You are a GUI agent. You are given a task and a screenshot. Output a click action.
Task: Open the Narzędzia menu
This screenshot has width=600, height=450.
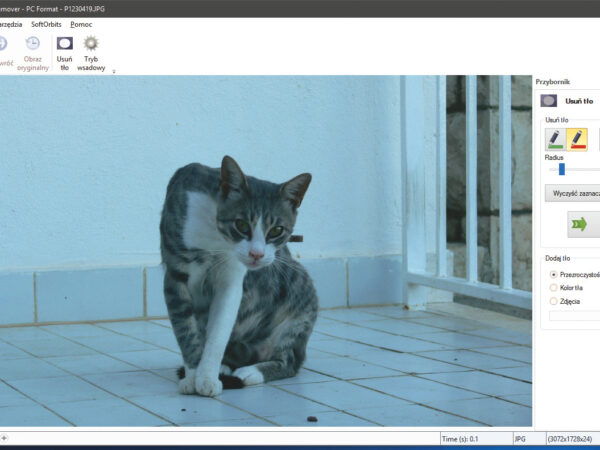point(10,24)
